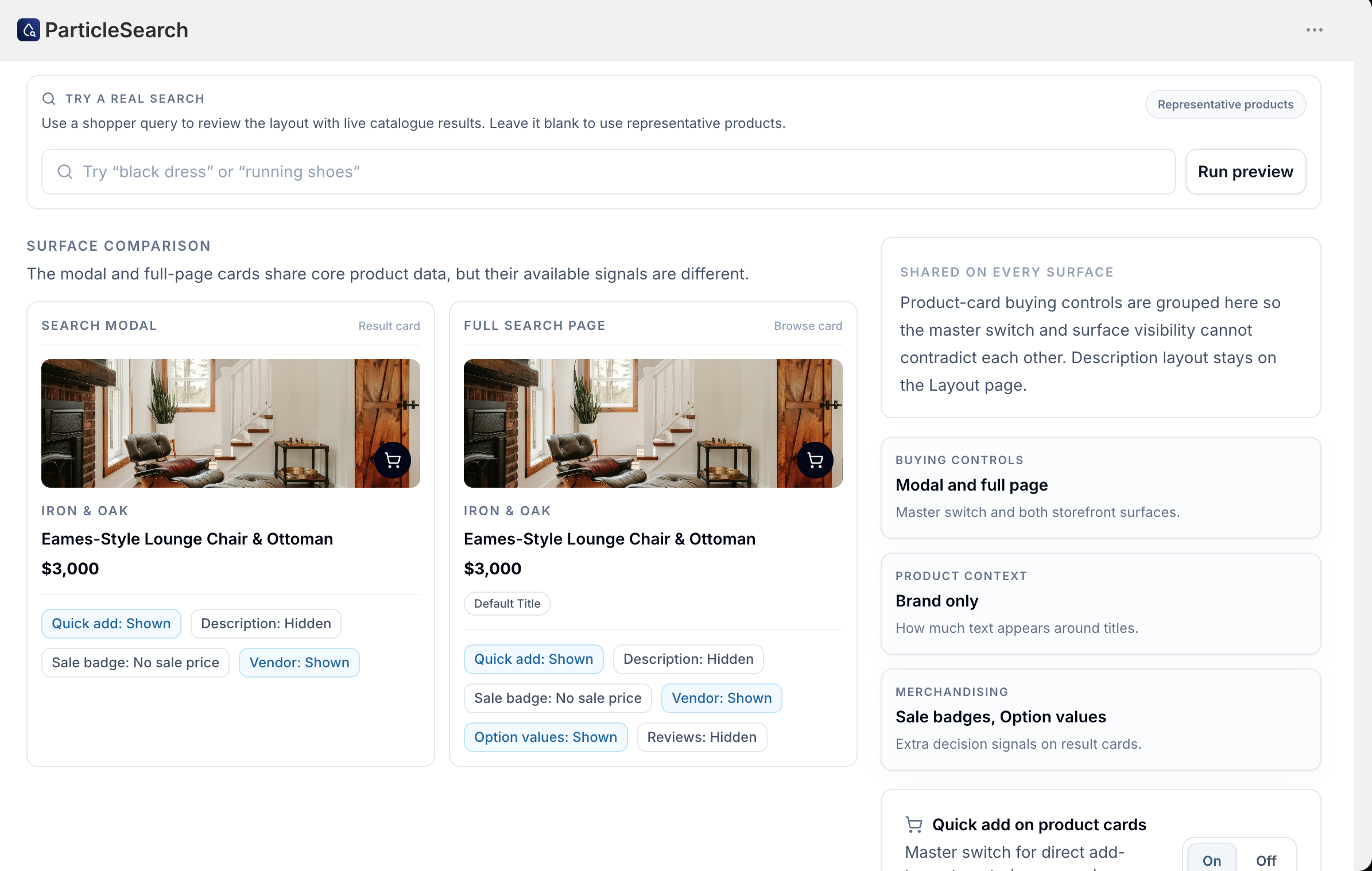Click the Search Modal product image
Screen dimensions: 1372x871
click(x=231, y=423)
